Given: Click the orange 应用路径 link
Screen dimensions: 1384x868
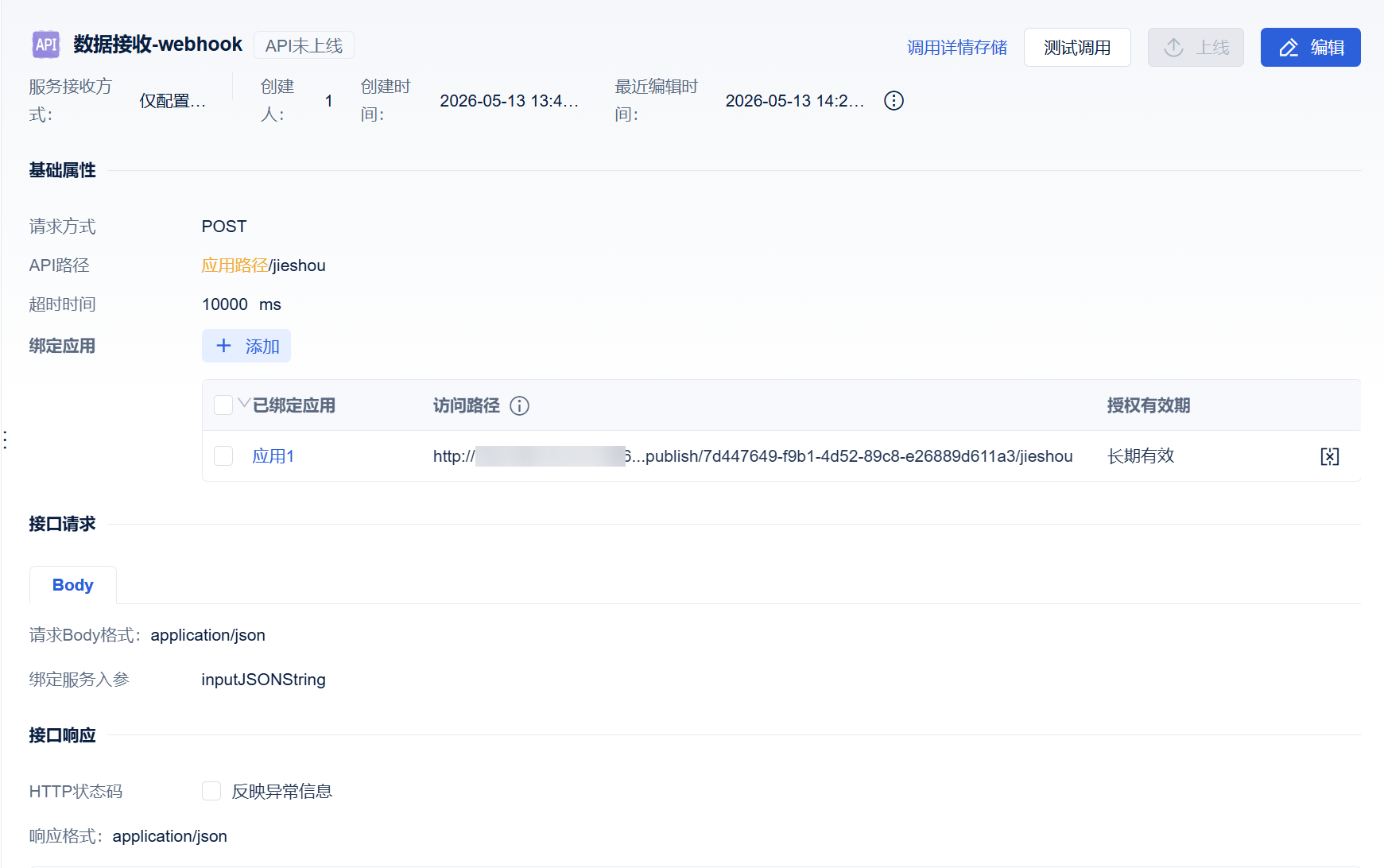Looking at the screenshot, I should click(235, 265).
